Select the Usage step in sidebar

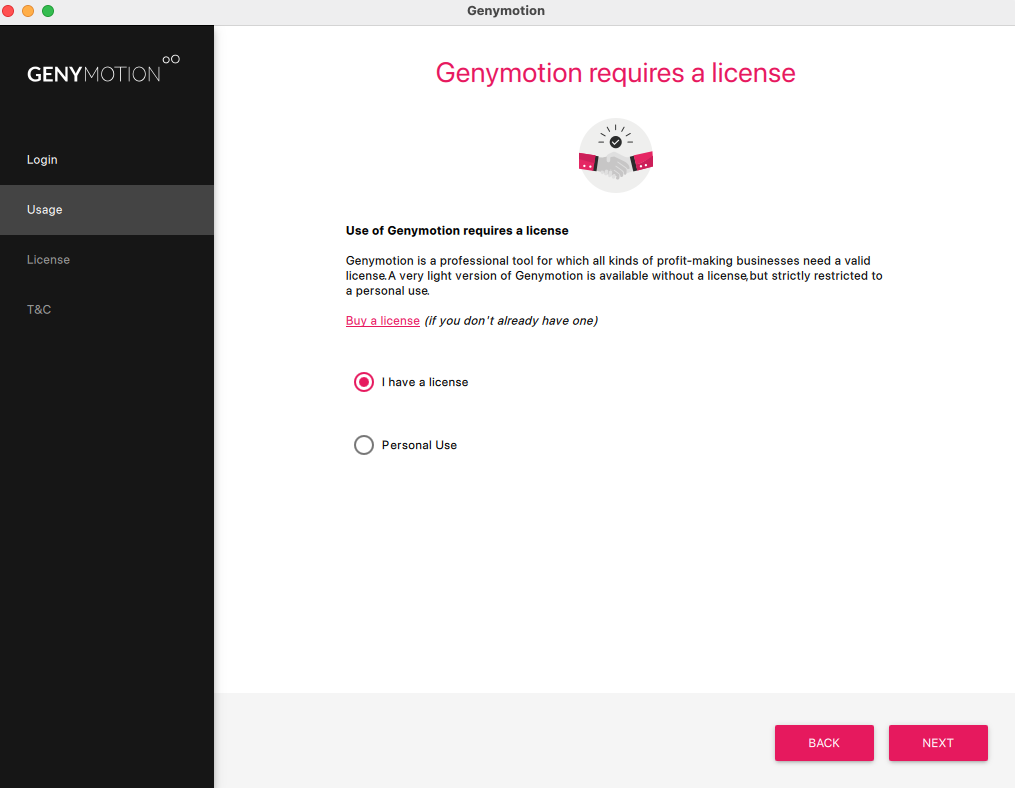(x=45, y=210)
